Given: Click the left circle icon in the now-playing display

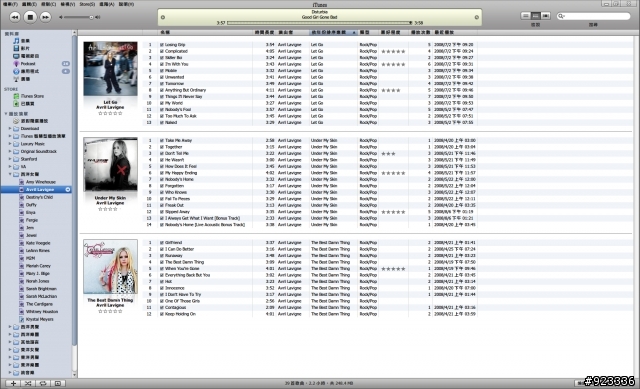Looking at the screenshot, I should click(x=163, y=17).
